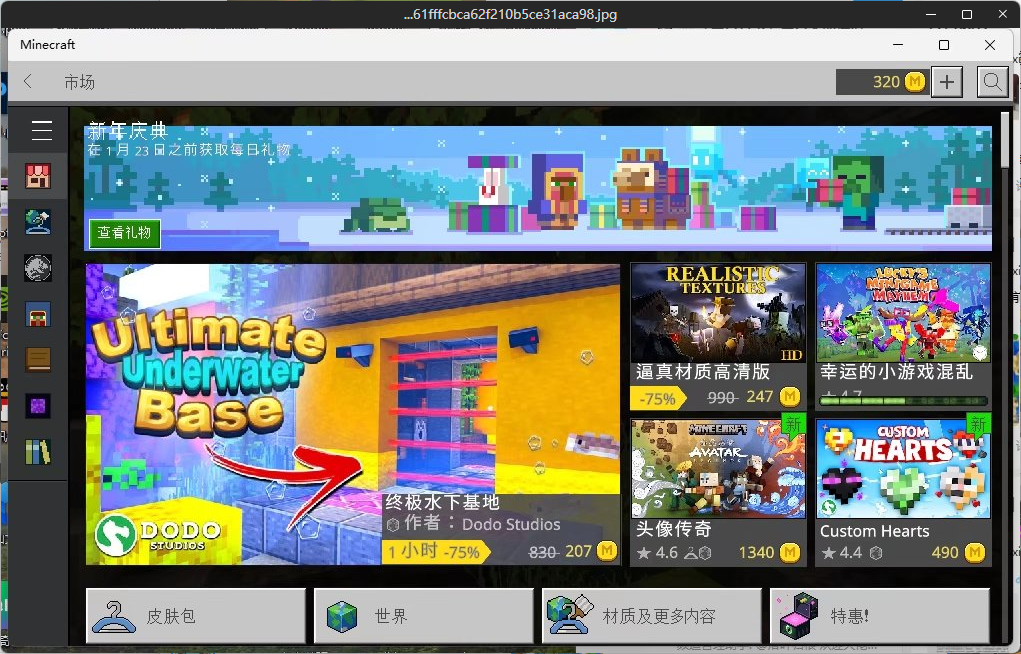Open the gray dinosaur emblem sidebar icon
Viewport: 1021px width, 654px height.
(x=38, y=268)
